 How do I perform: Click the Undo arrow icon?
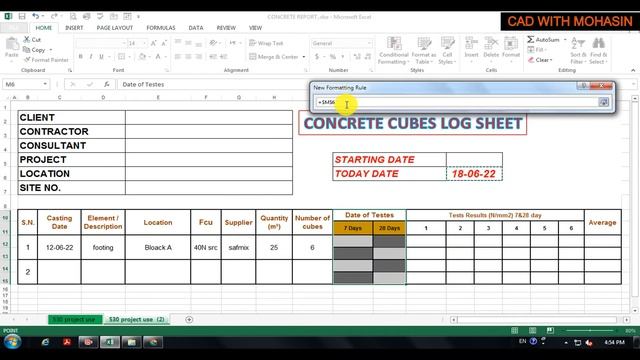point(36,16)
